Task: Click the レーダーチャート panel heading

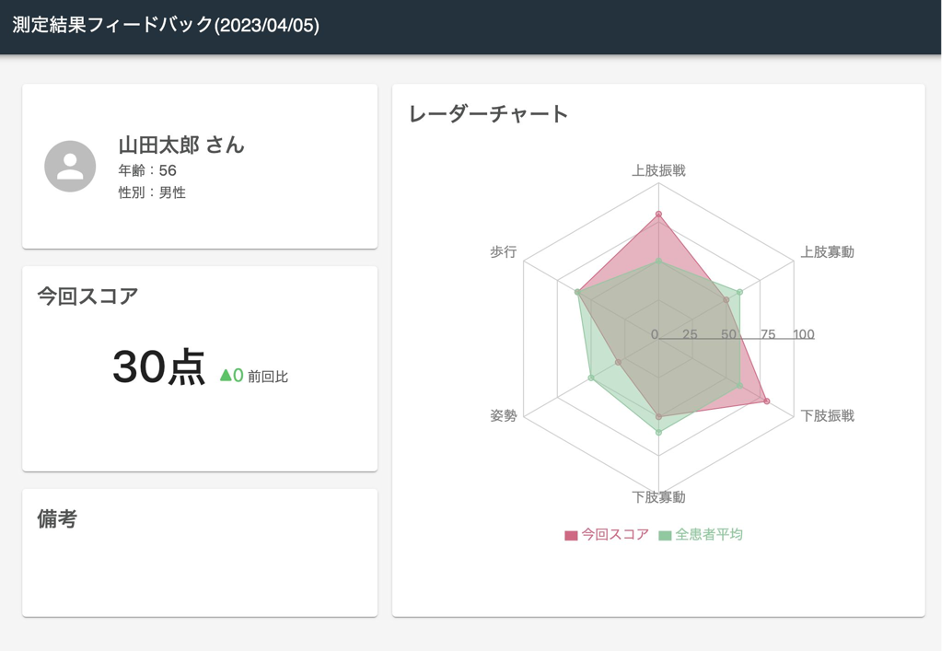Action: (x=488, y=114)
